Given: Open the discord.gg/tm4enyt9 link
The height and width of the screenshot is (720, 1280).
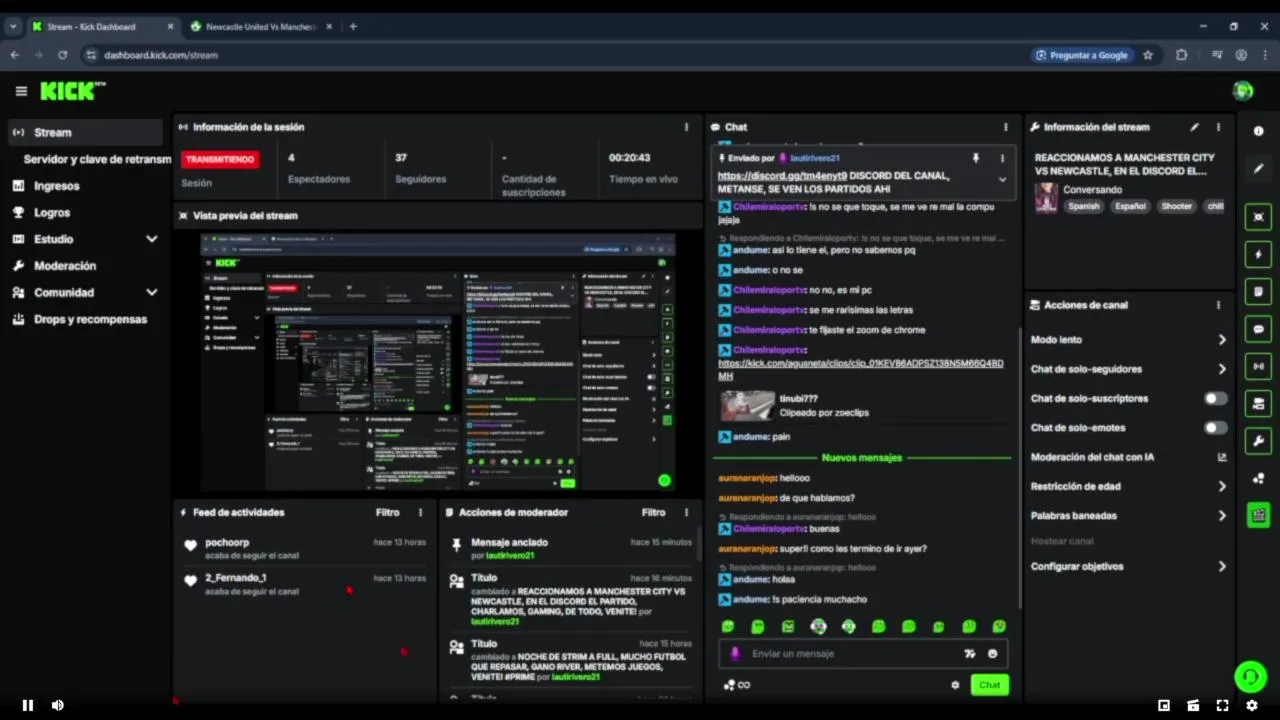Looking at the screenshot, I should 782,176.
